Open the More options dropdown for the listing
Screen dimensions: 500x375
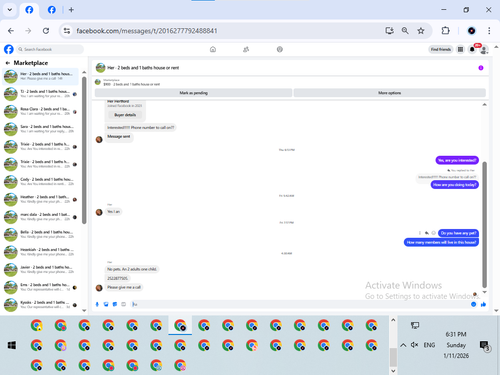(x=389, y=93)
